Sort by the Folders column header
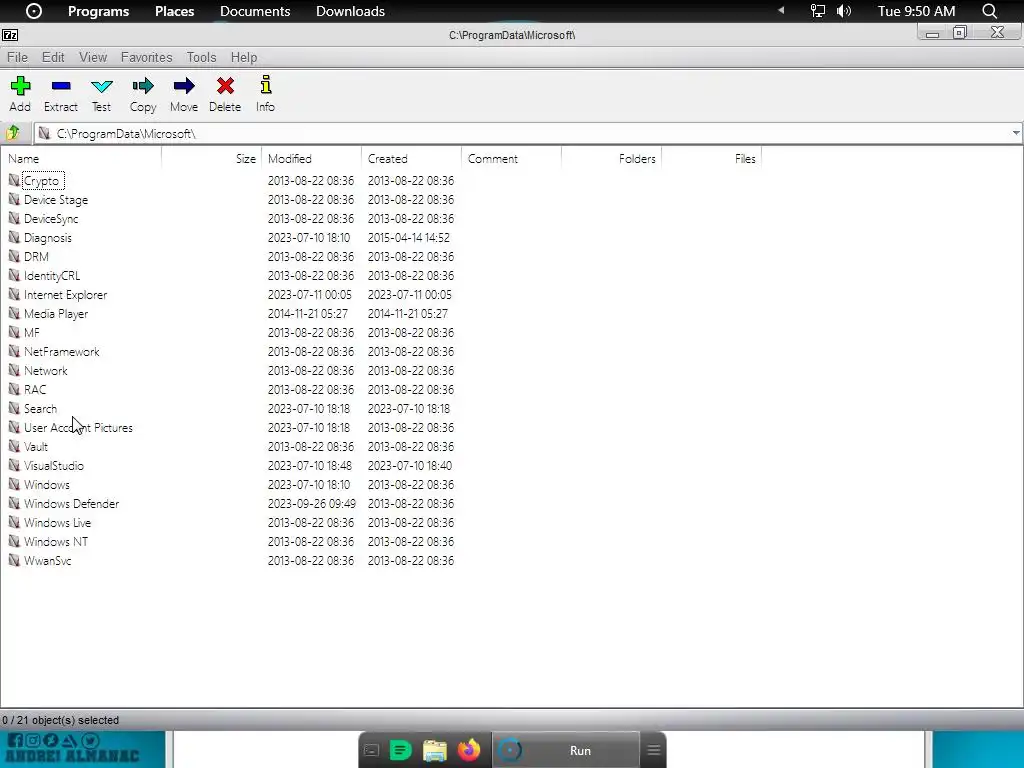The image size is (1024, 768). point(611,159)
